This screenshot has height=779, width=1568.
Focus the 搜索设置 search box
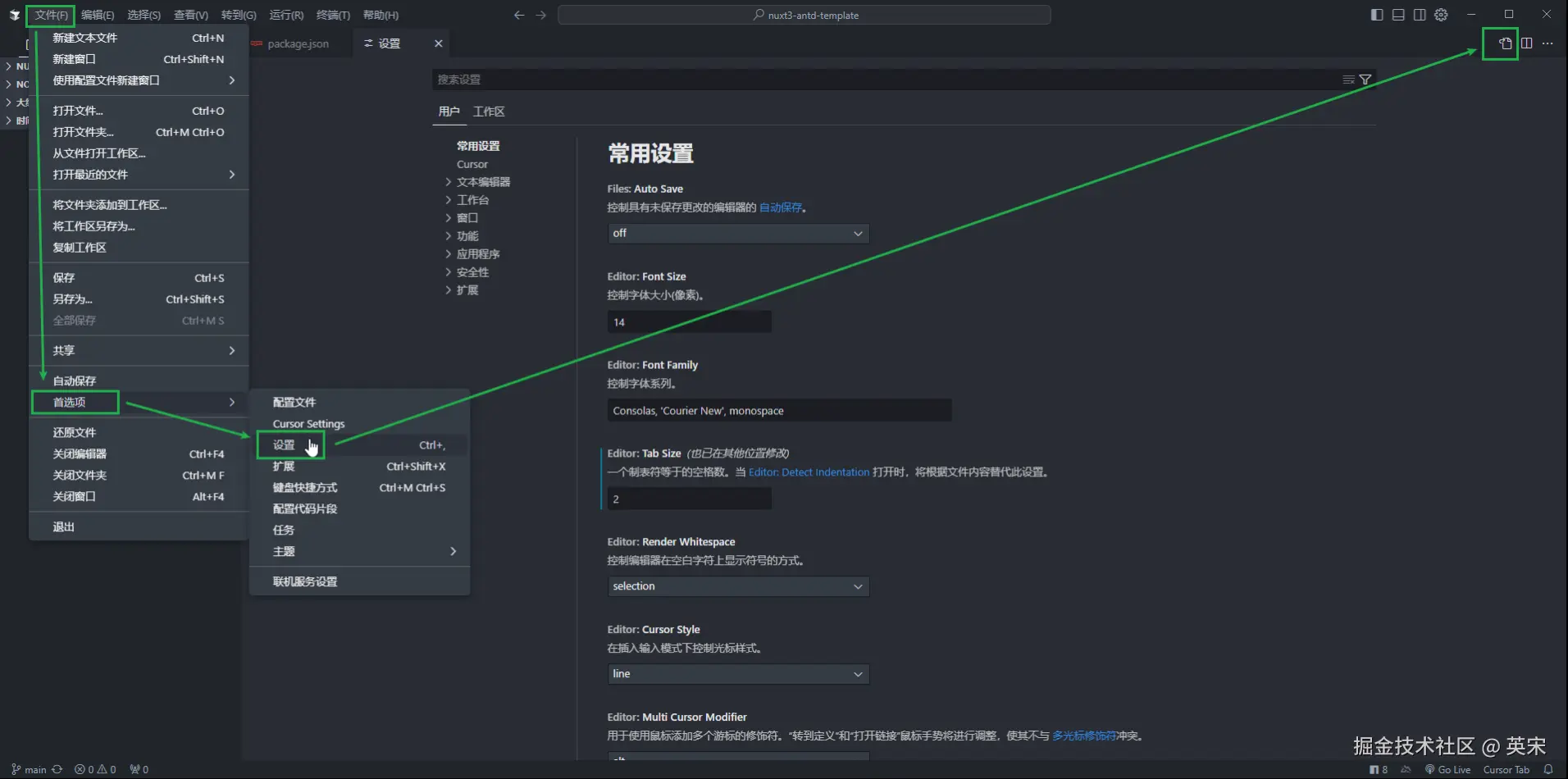886,80
